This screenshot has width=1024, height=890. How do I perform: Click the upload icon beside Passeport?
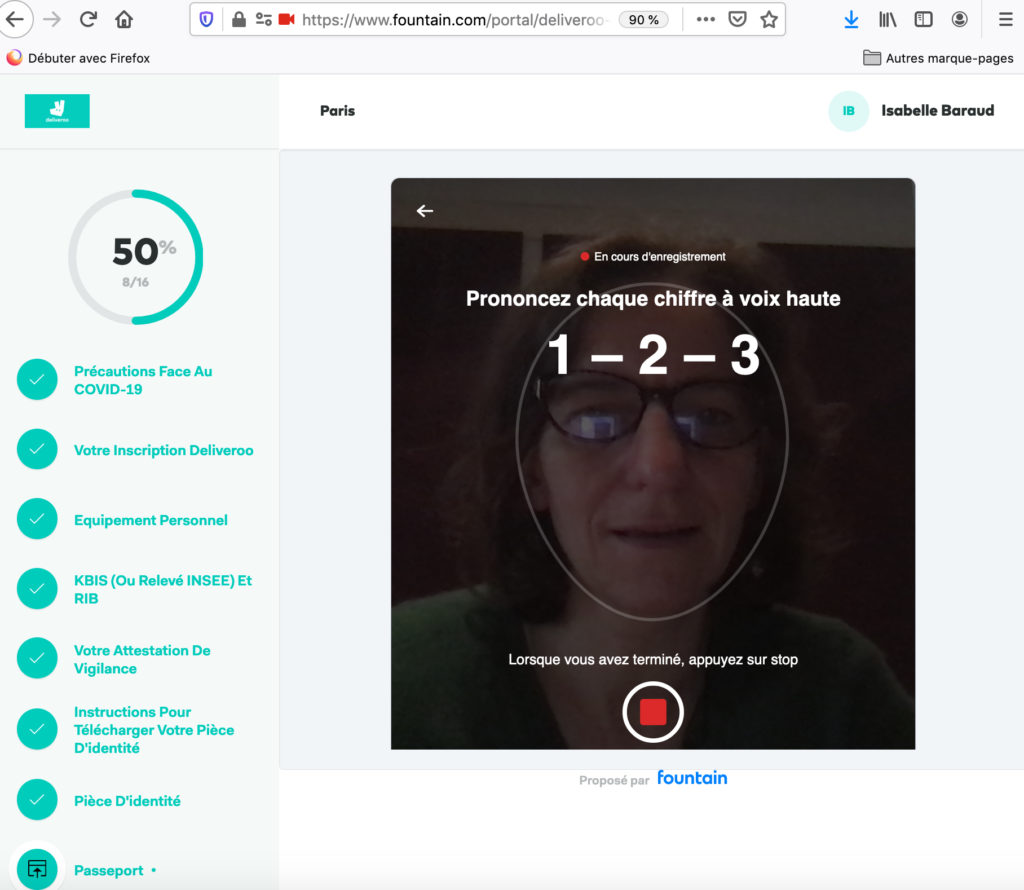(x=37, y=869)
